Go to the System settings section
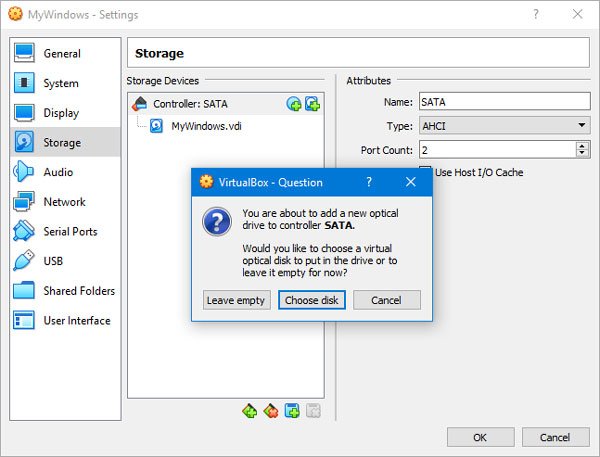The height and width of the screenshot is (457, 600). 61,84
